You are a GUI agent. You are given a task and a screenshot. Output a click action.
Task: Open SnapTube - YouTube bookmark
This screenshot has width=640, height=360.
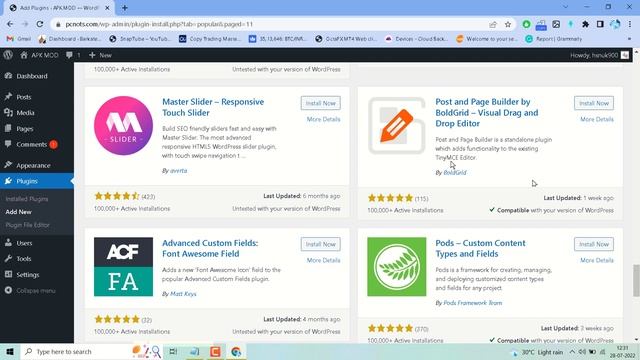click(140, 39)
